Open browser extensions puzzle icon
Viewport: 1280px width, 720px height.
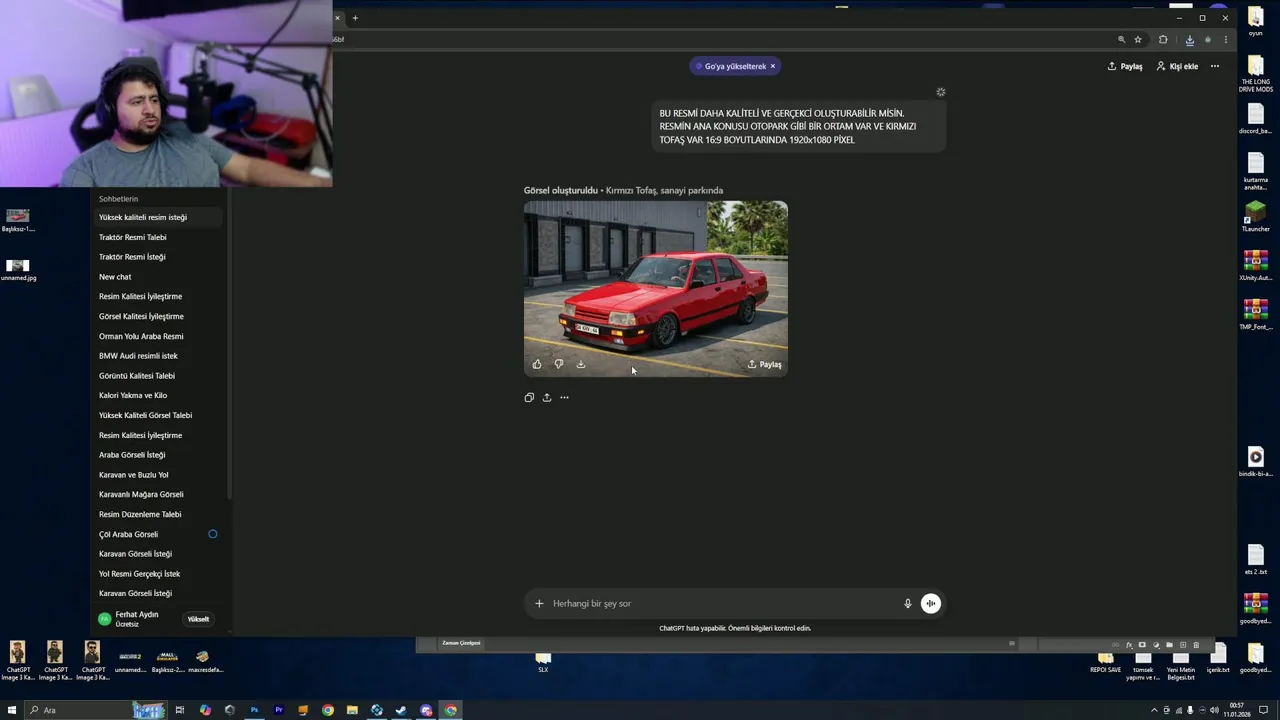(1163, 39)
